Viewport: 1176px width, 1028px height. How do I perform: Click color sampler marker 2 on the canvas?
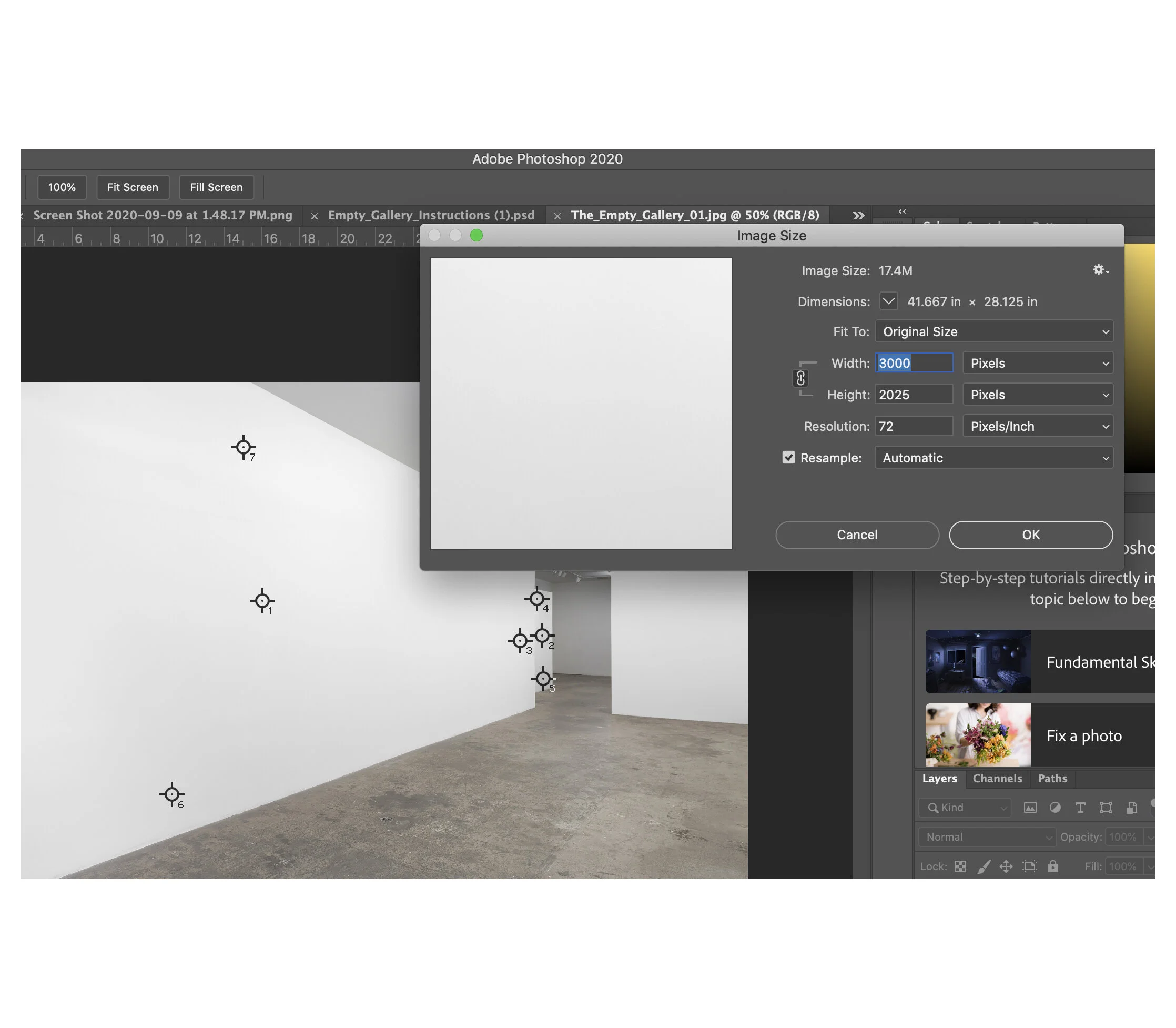point(542,636)
